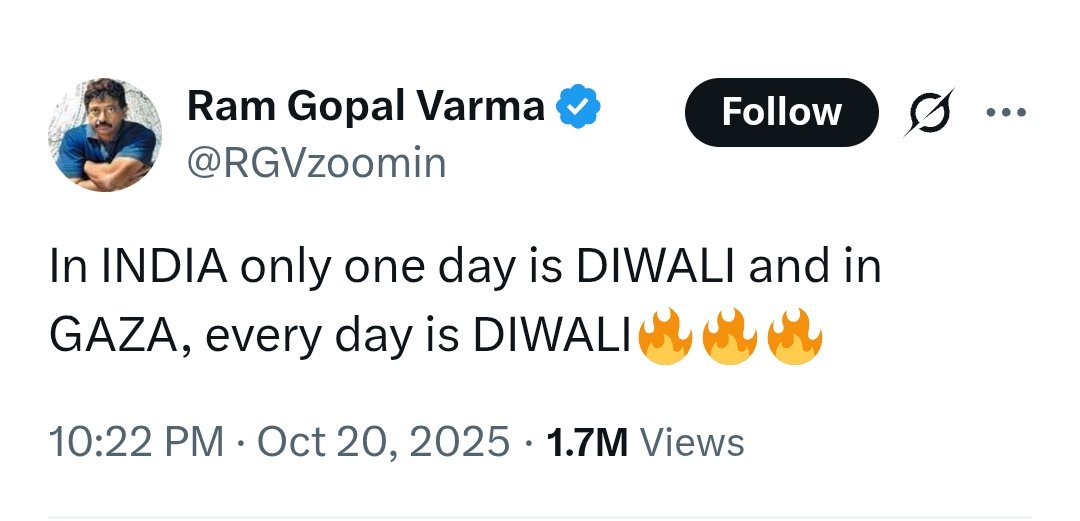Image resolution: width=1080 pixels, height=521 pixels.
Task: Click the display name Ram Gopal Varma
Action: coord(365,107)
